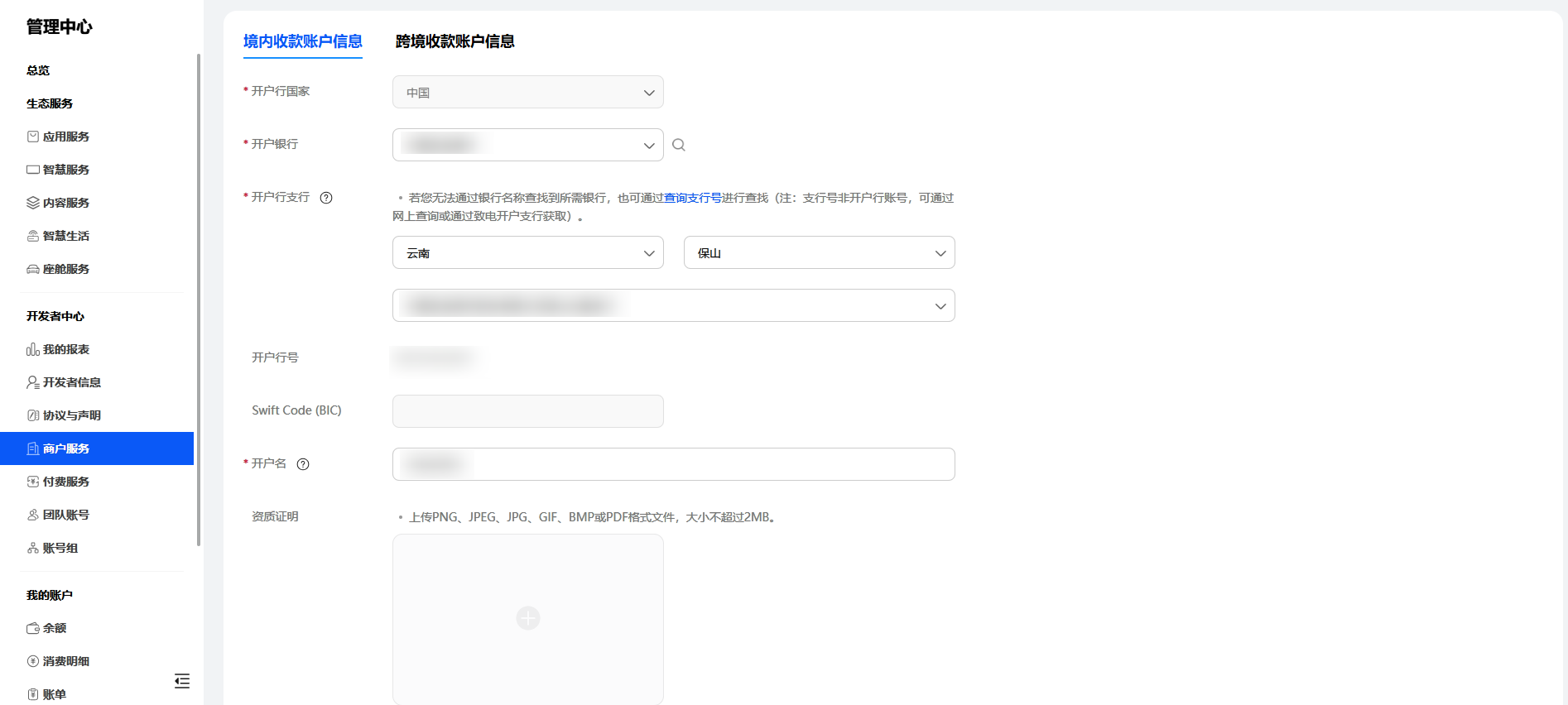The height and width of the screenshot is (705, 1568).
Task: Open 总览 in the sidebar
Action: tap(38, 70)
